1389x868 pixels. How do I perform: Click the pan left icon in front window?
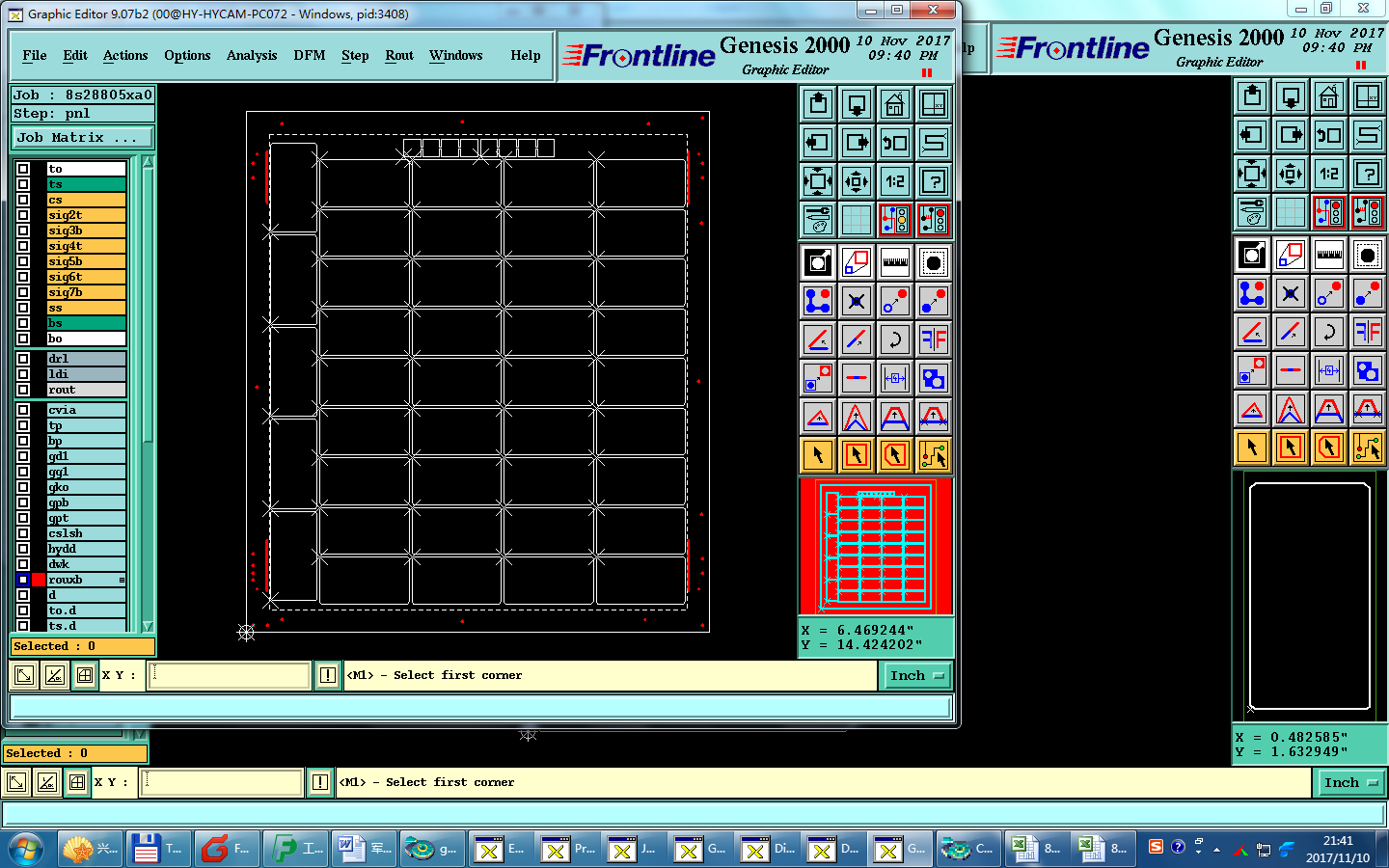(818, 142)
